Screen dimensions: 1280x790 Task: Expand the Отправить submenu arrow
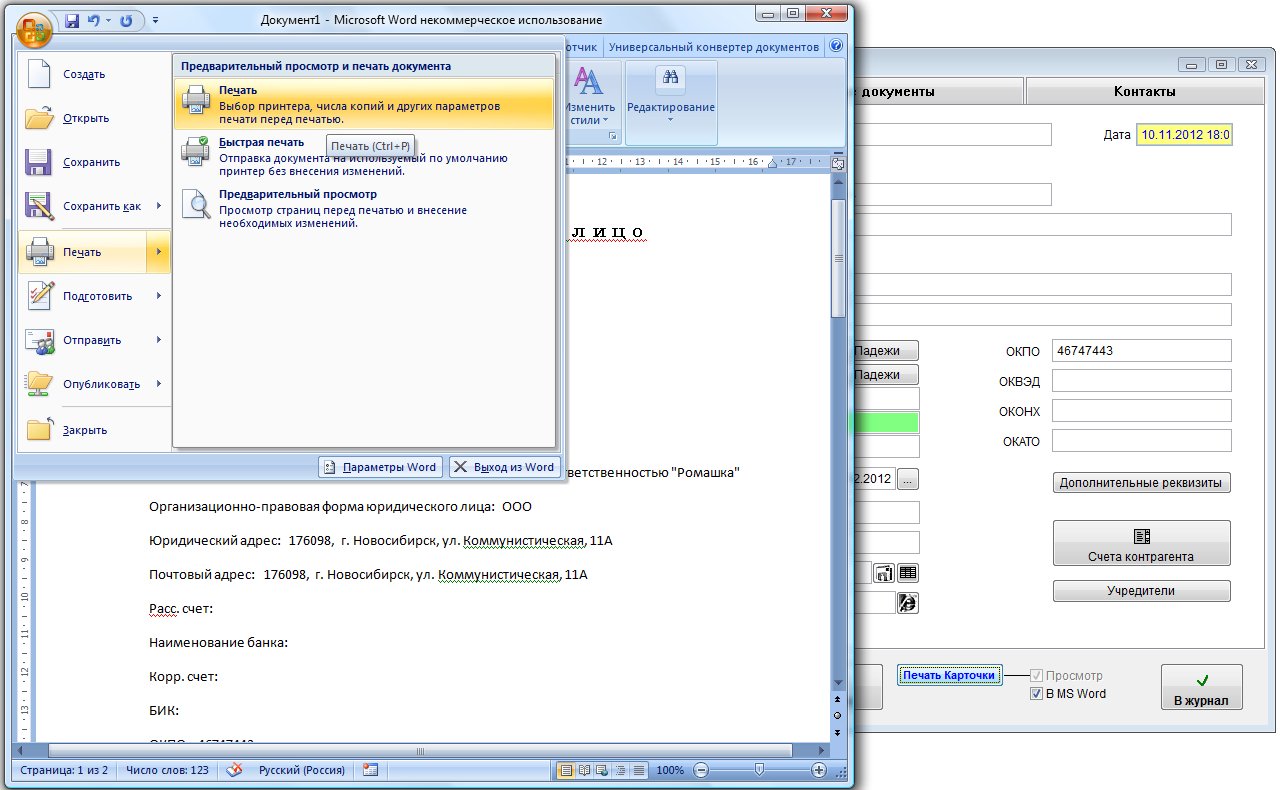click(x=158, y=340)
